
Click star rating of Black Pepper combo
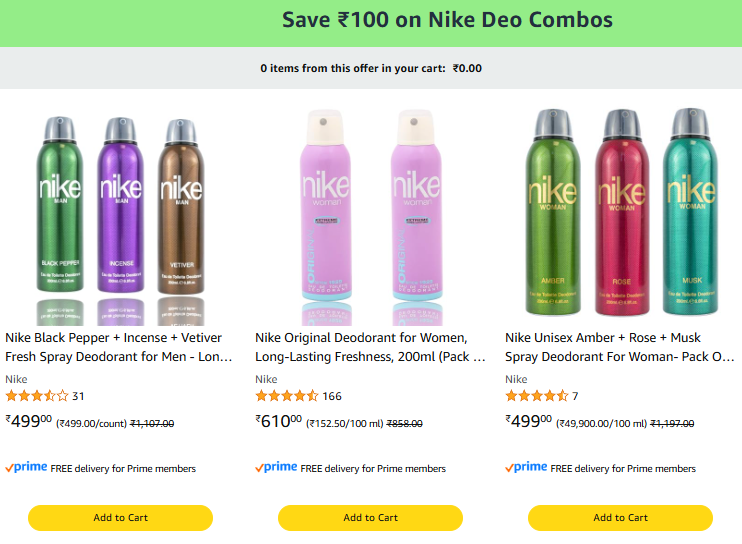pos(37,395)
